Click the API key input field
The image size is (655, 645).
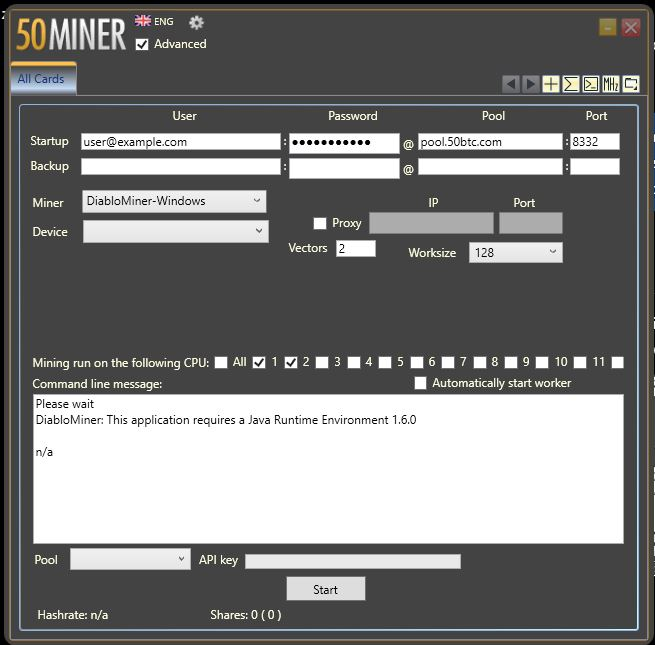(x=353, y=561)
